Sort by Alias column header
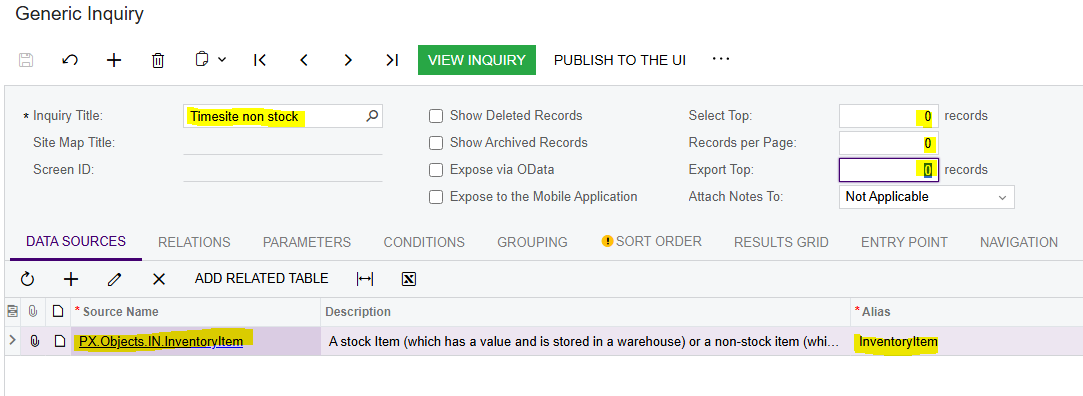Screen dimensions: 1083x396 [966, 312]
